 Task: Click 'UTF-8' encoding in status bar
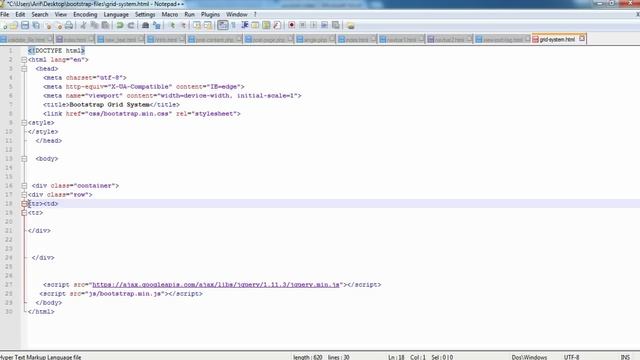[571, 357]
